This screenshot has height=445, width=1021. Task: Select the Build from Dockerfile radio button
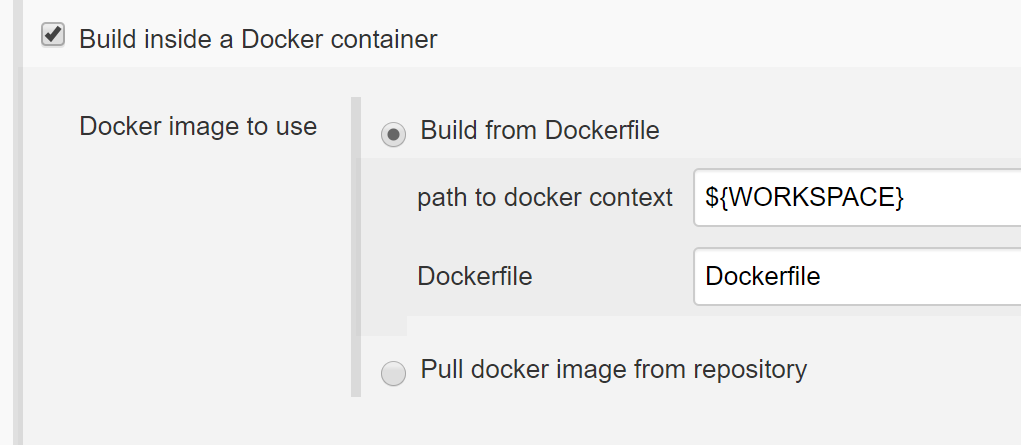click(394, 134)
